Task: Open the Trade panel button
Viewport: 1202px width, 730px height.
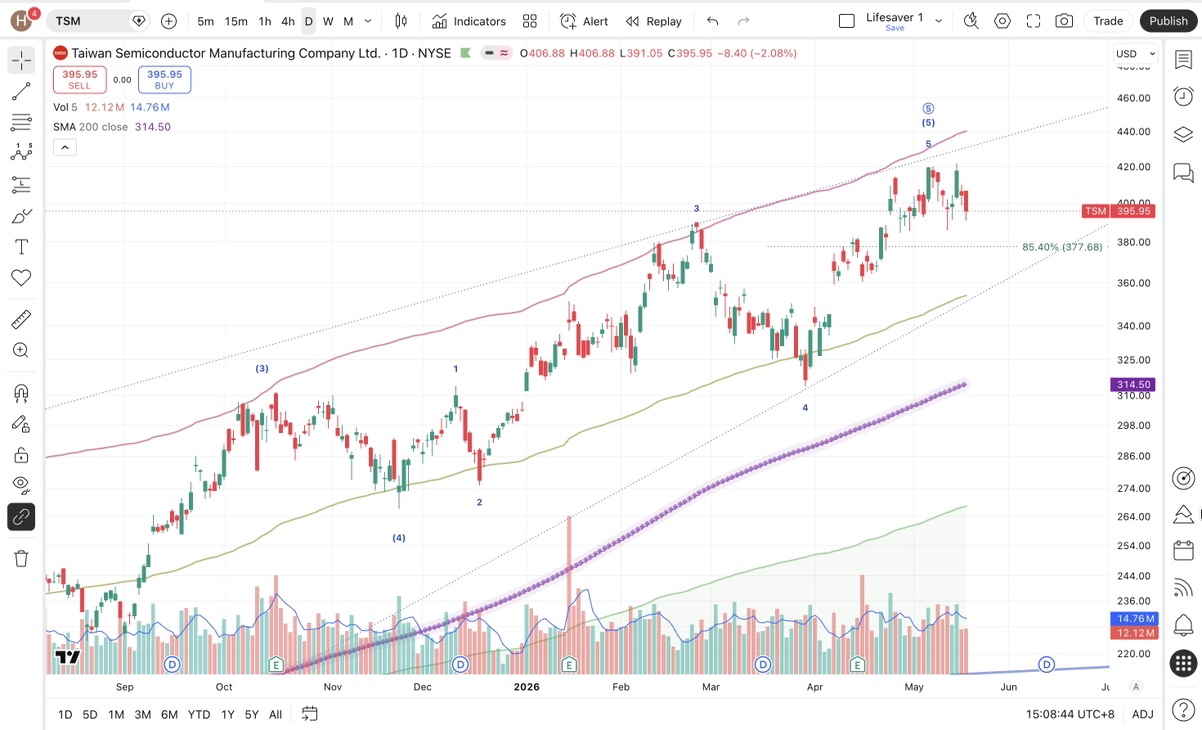Action: tap(1108, 21)
